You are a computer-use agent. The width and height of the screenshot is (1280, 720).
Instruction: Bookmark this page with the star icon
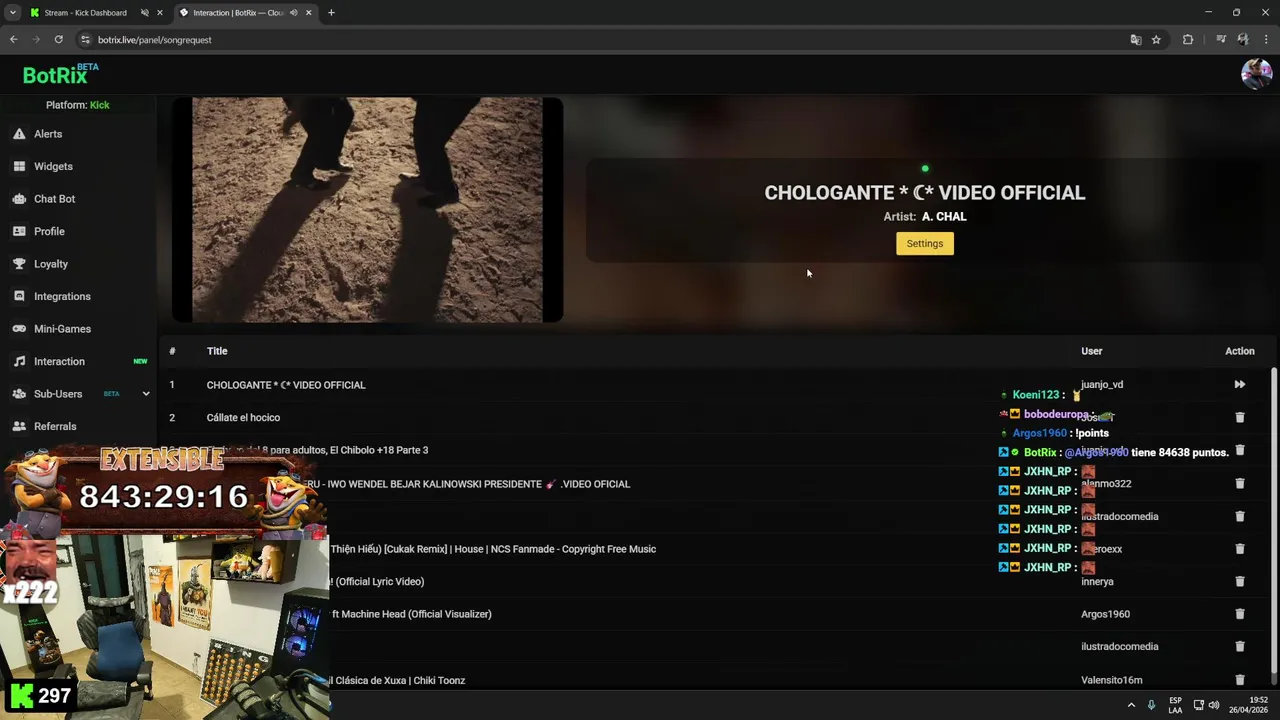click(x=1156, y=40)
